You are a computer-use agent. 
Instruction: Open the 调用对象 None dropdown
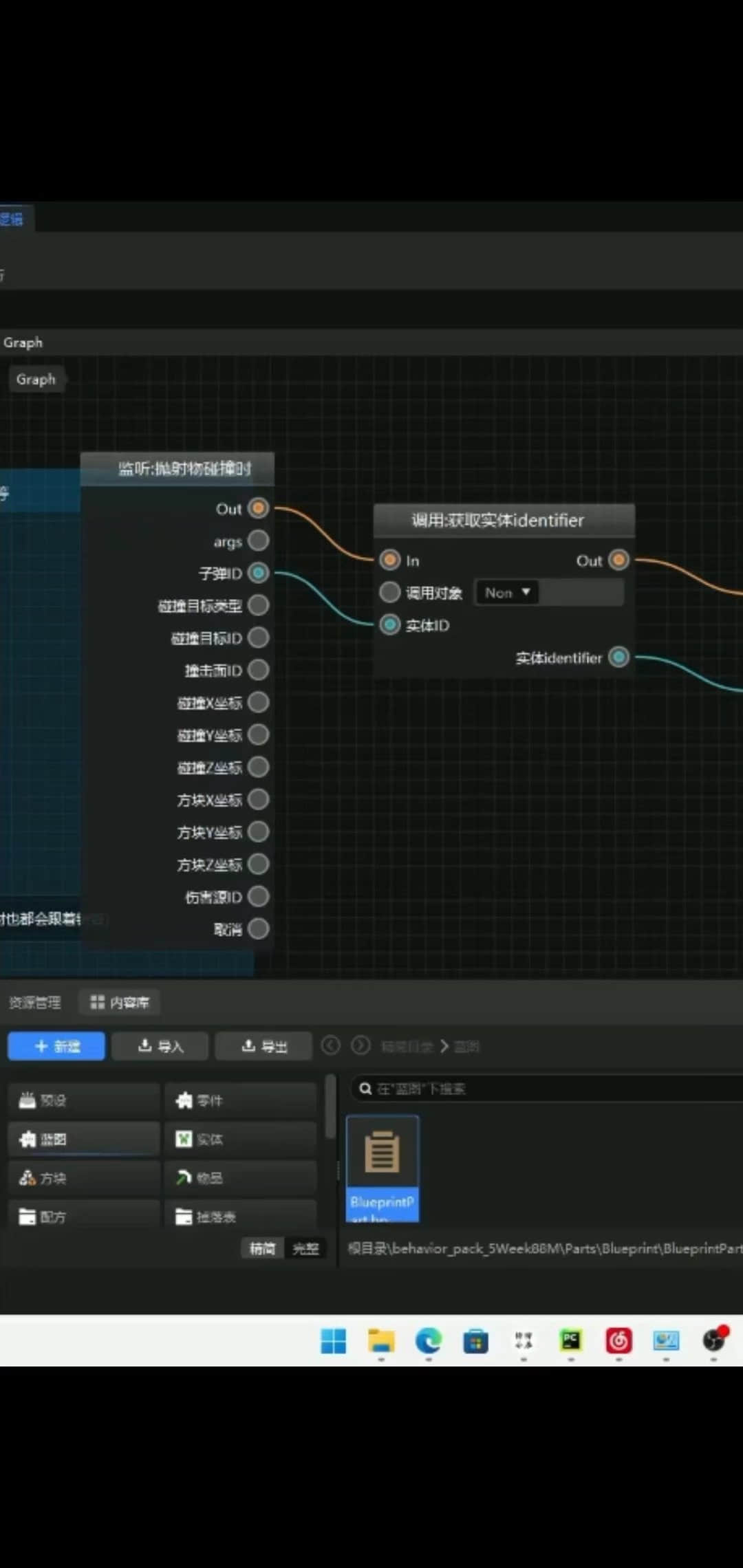pos(507,593)
